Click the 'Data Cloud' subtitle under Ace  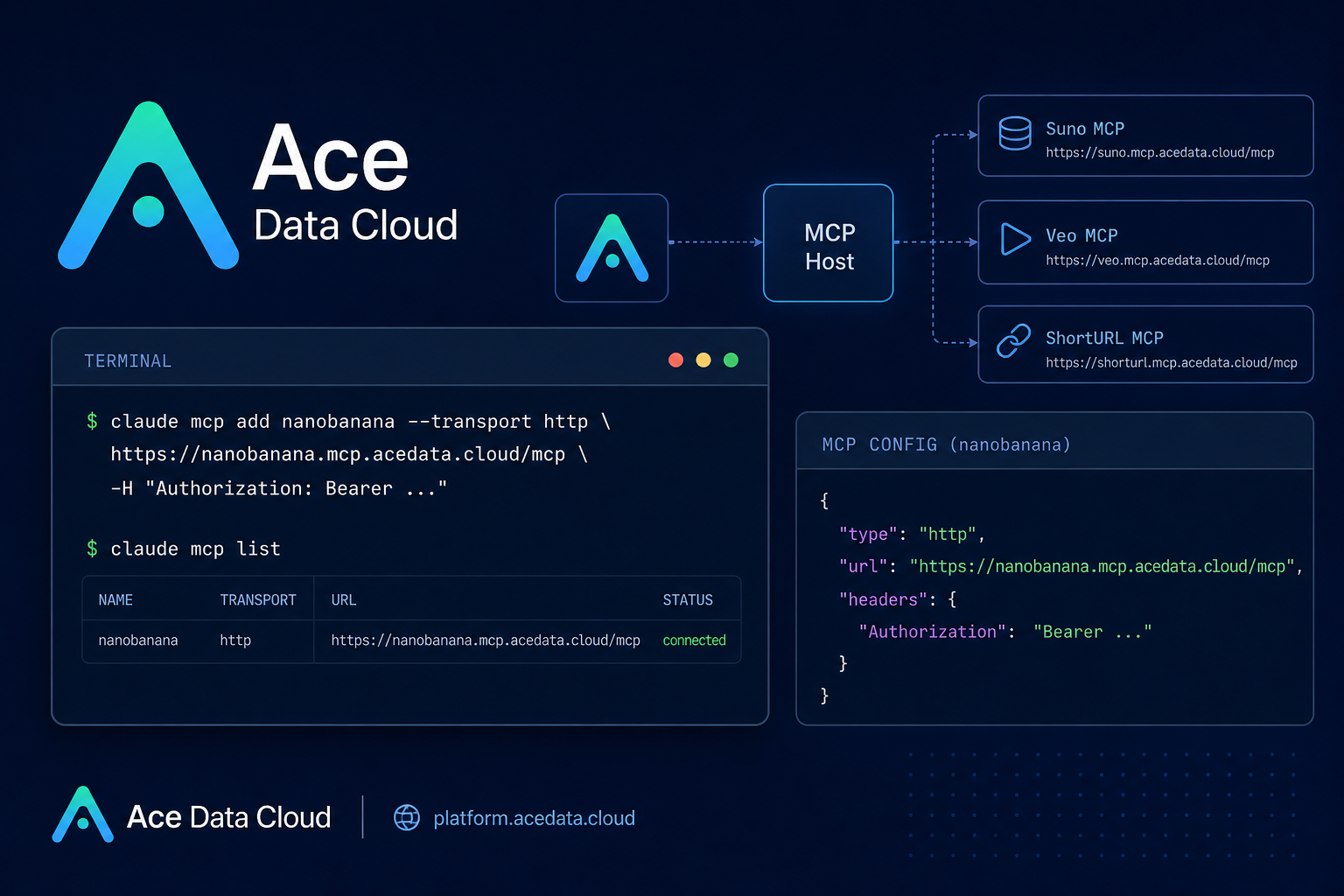coord(356,225)
